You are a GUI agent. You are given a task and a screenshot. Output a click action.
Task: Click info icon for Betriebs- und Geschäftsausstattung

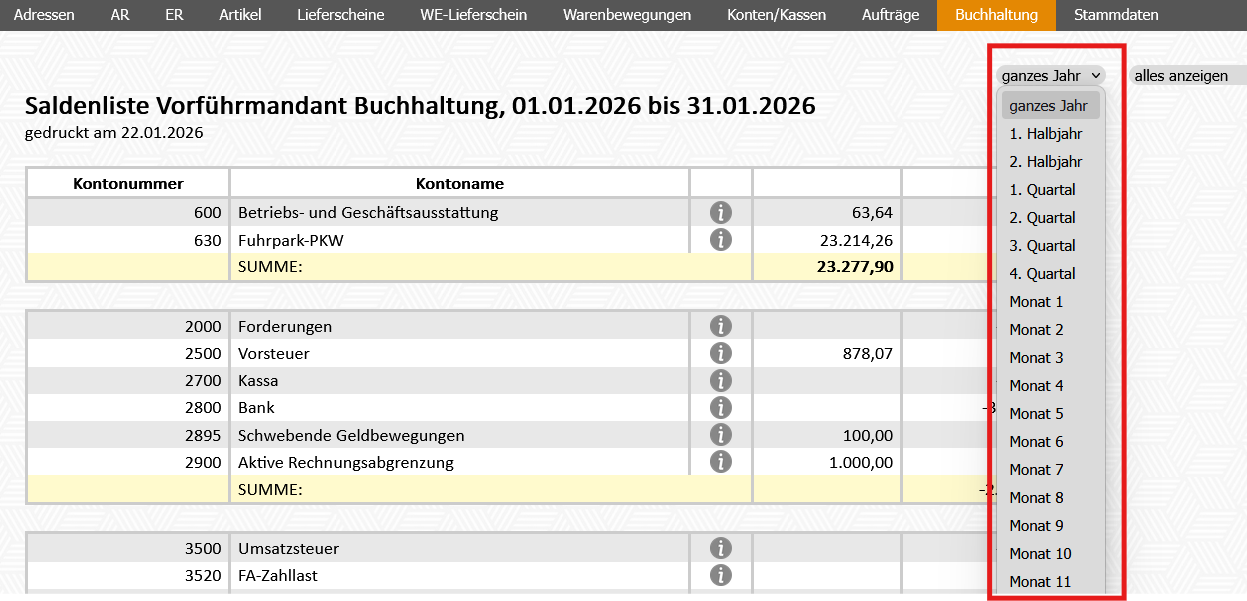(720, 212)
